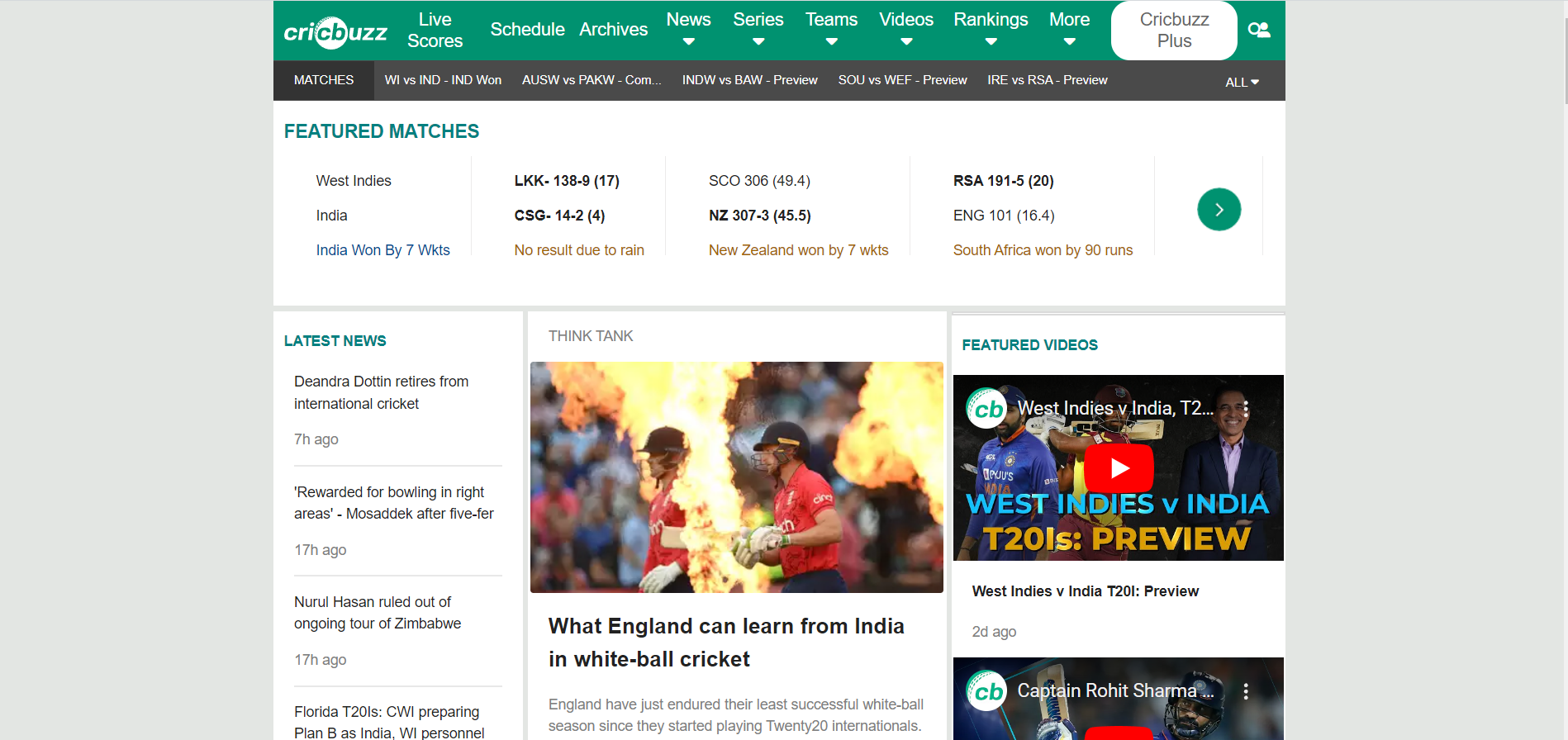Read Nurul Hasan ruled out article

point(378,613)
